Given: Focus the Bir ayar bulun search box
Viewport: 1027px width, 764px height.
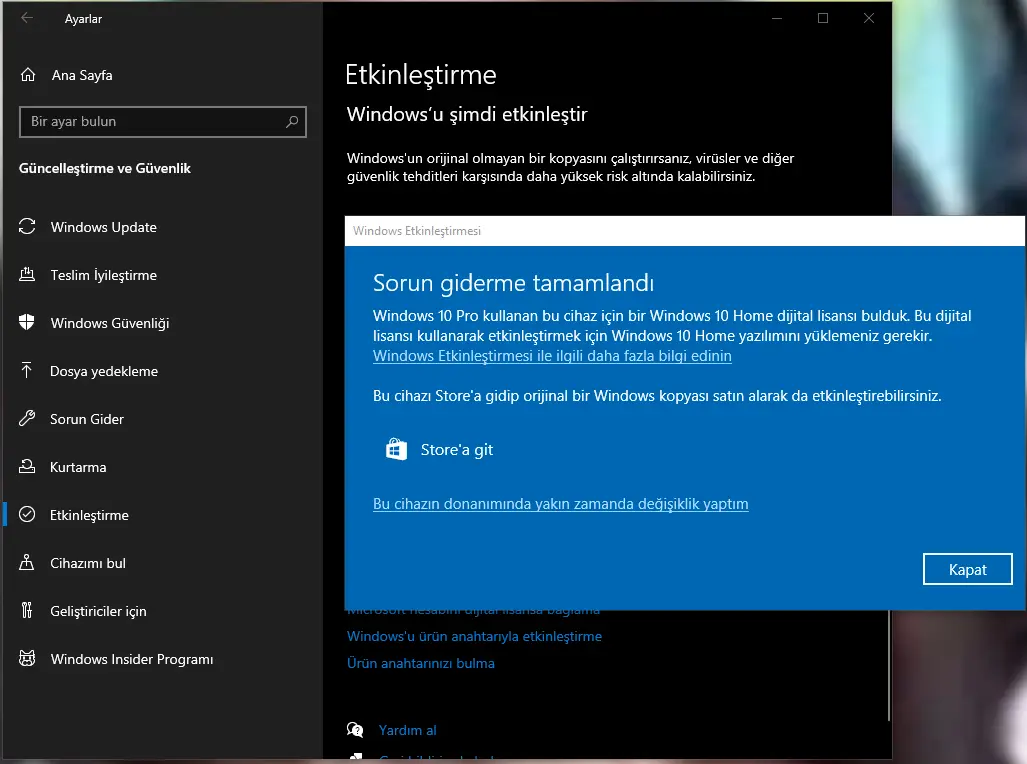Looking at the screenshot, I should pos(163,122).
